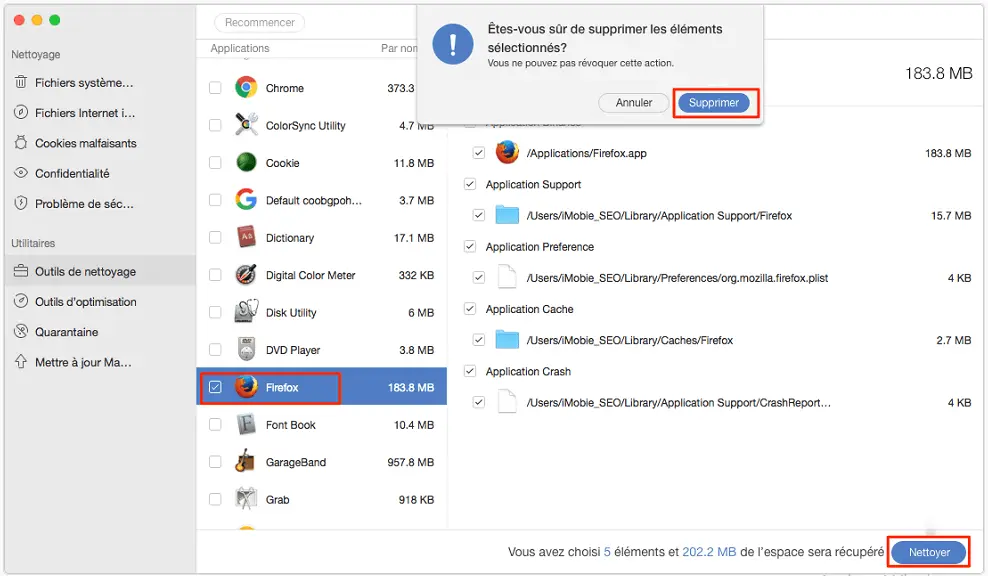Uncheck the /Applications/Firefox.app checkbox
The width and height of the screenshot is (988, 576).
click(479, 153)
